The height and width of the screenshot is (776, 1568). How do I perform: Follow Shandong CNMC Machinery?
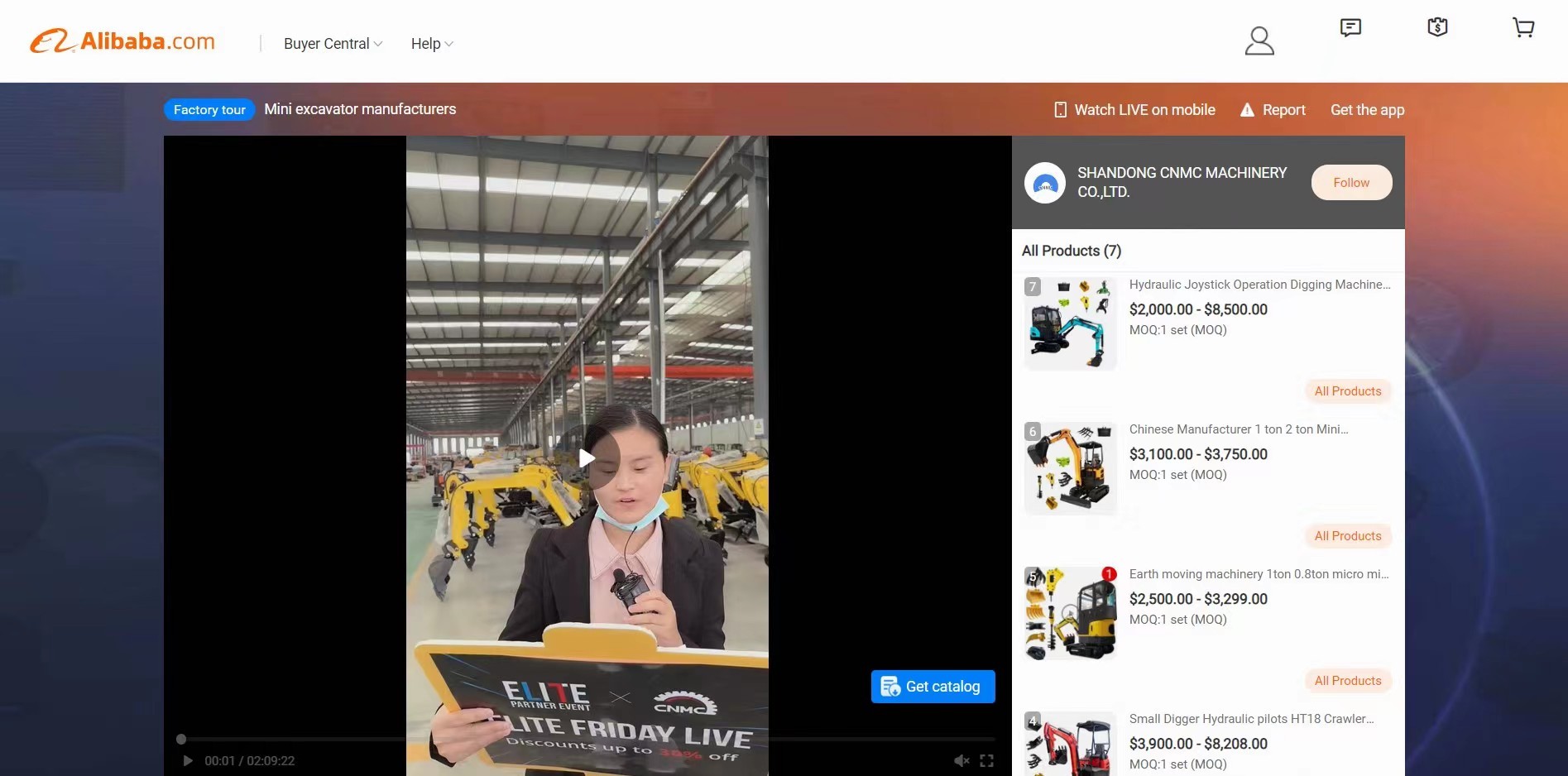1351,183
